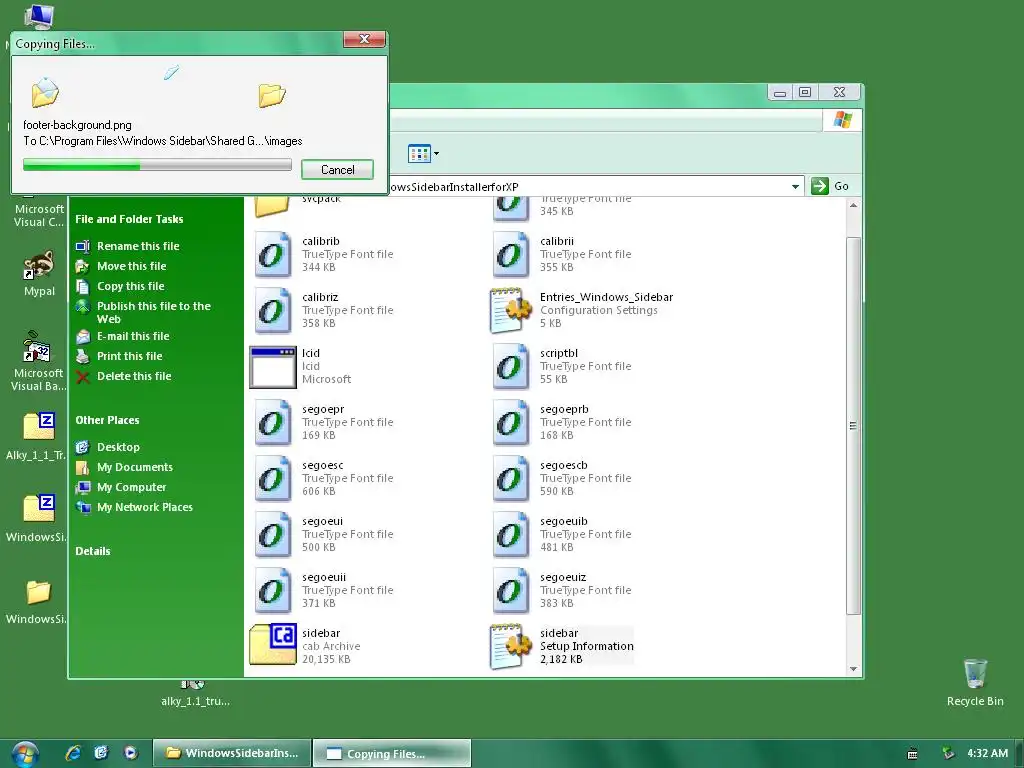Click the system clock showing 4:32 AM

(987, 754)
